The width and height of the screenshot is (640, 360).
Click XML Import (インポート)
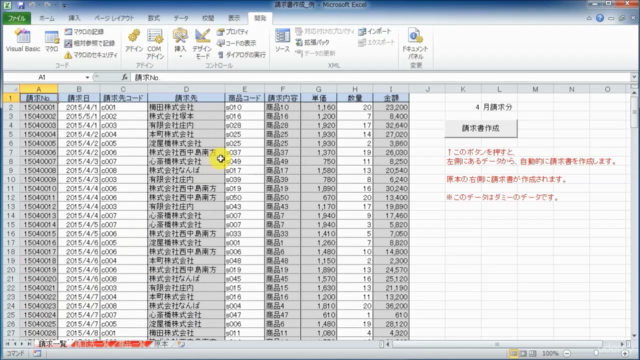pyautogui.click(x=375, y=31)
